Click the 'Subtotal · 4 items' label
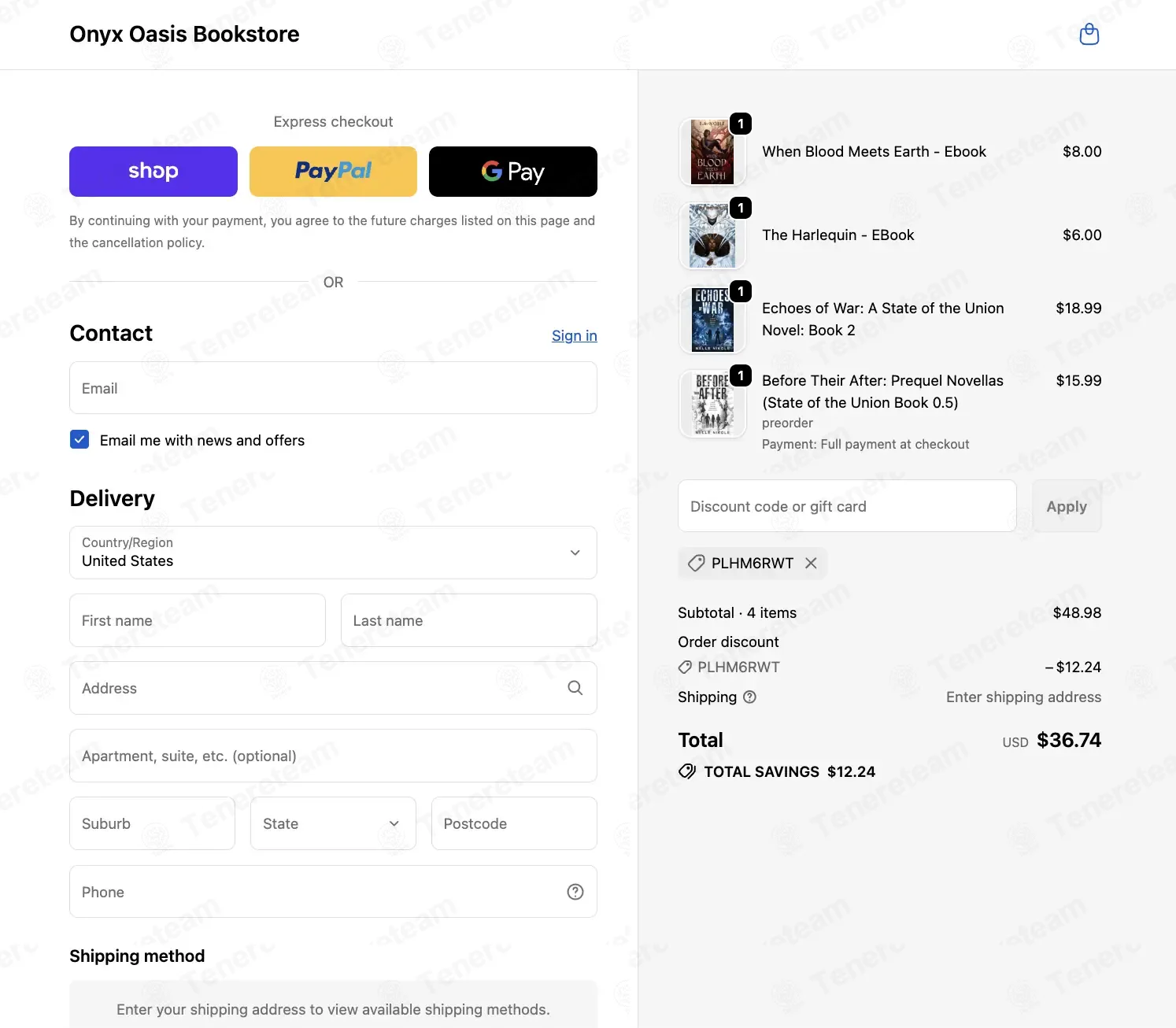Screen dimensions: 1176x1028 click(x=737, y=613)
